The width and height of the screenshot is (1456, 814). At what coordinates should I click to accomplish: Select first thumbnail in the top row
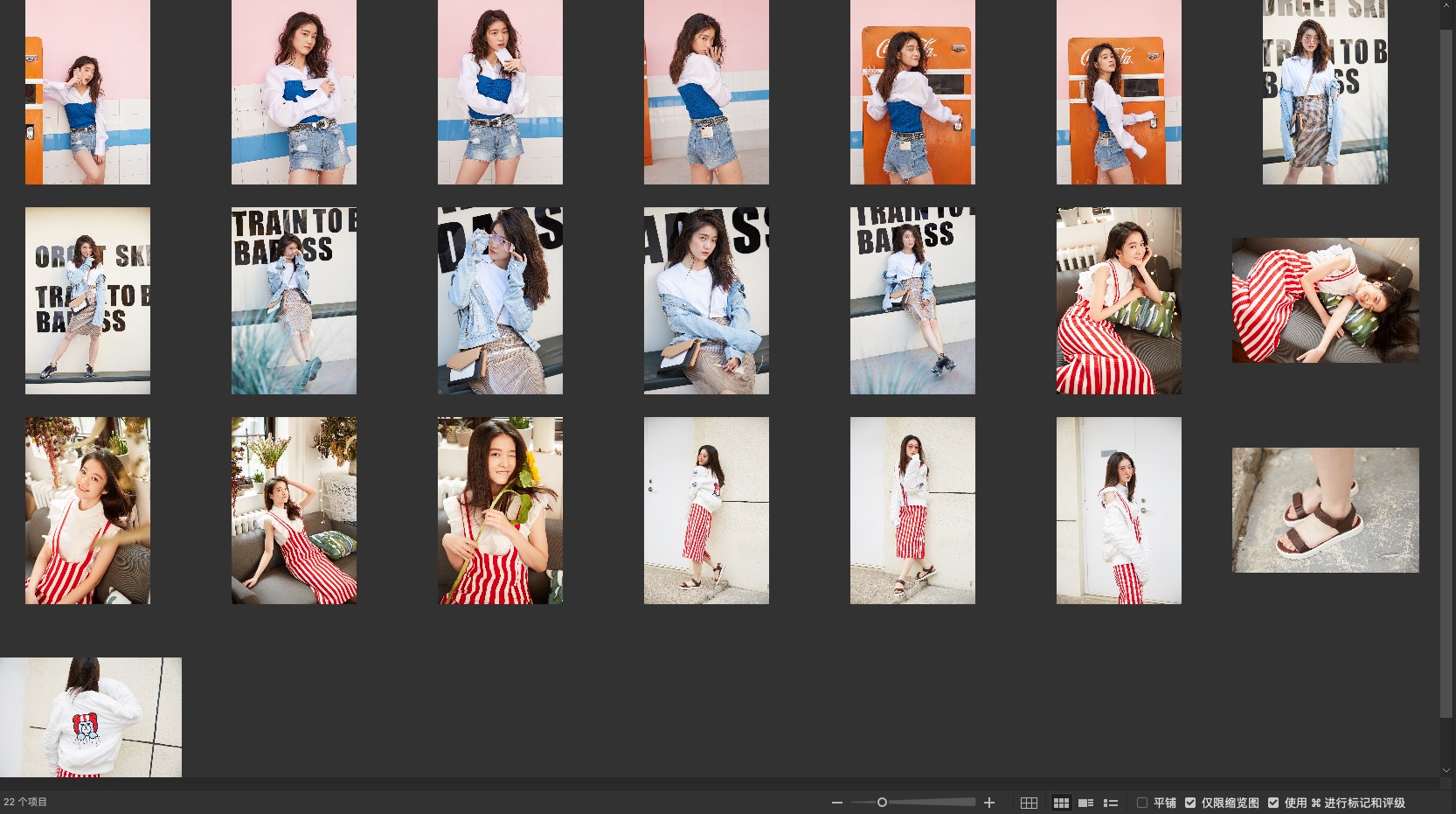pyautogui.click(x=87, y=92)
